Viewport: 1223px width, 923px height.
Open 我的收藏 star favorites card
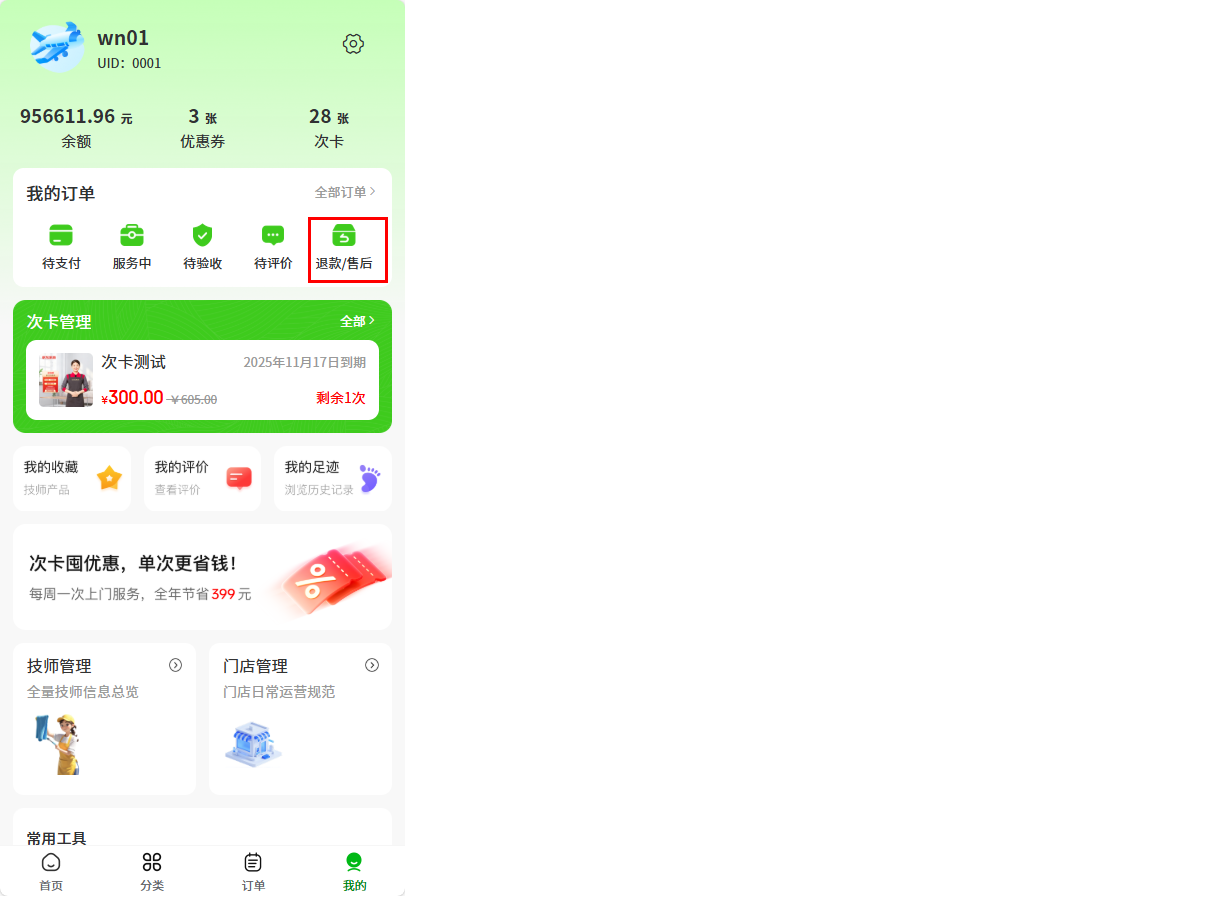coord(72,478)
